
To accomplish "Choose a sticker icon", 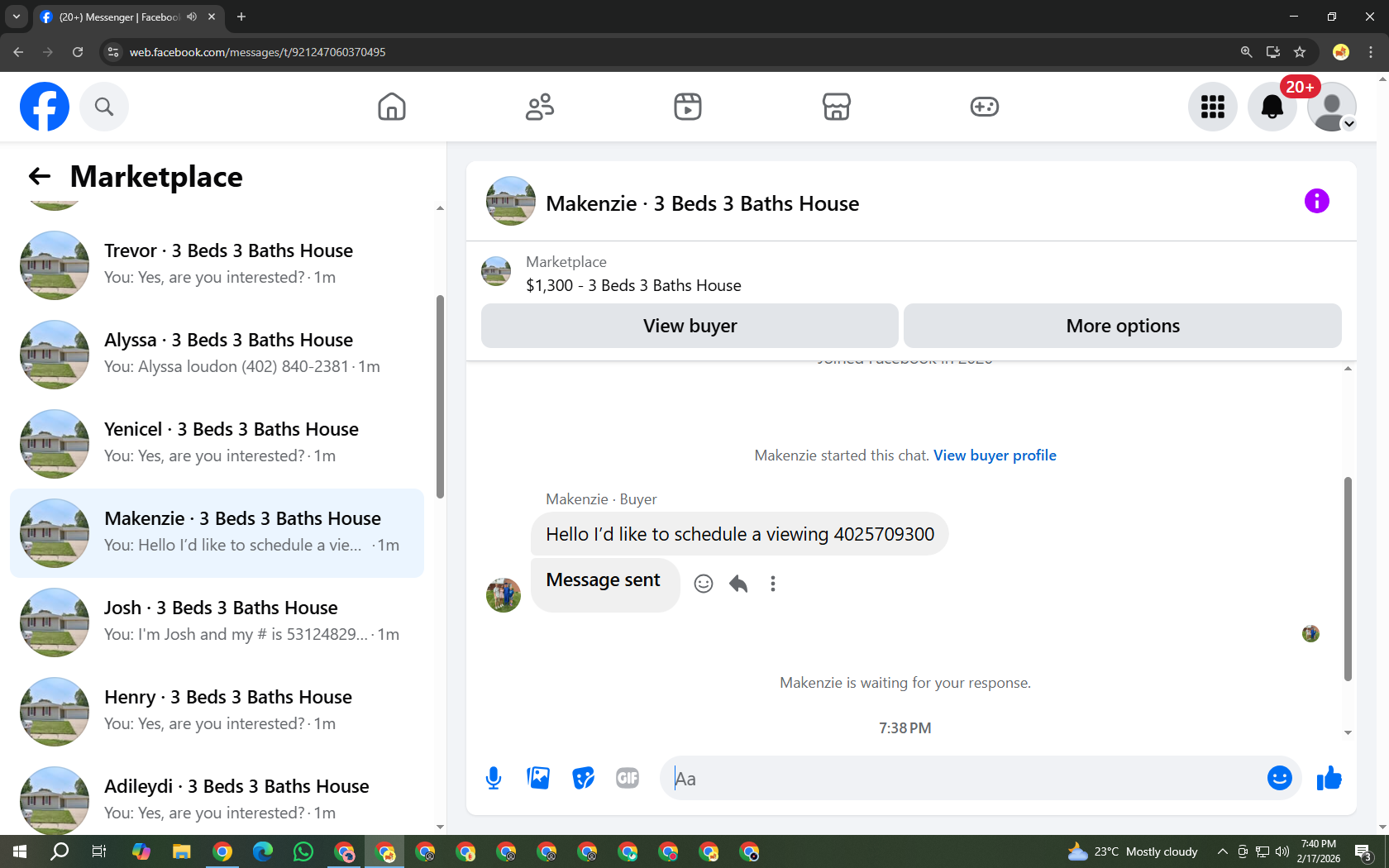I will pyautogui.click(x=583, y=778).
